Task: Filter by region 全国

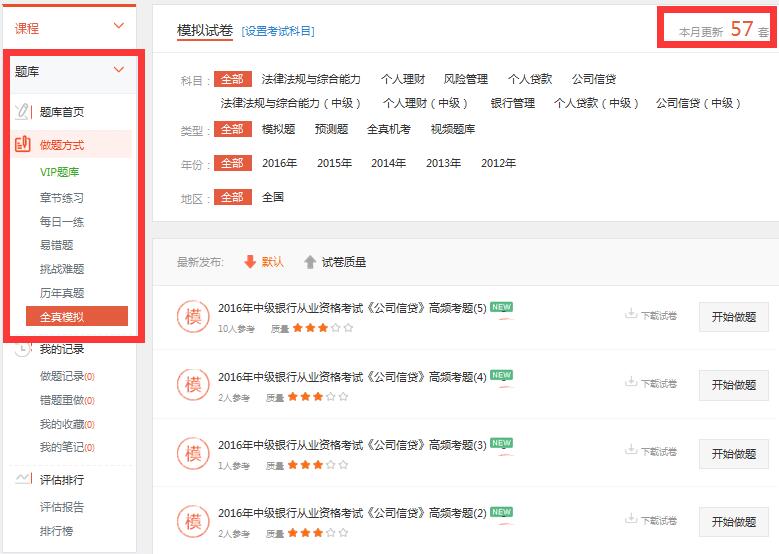Action: point(273,197)
